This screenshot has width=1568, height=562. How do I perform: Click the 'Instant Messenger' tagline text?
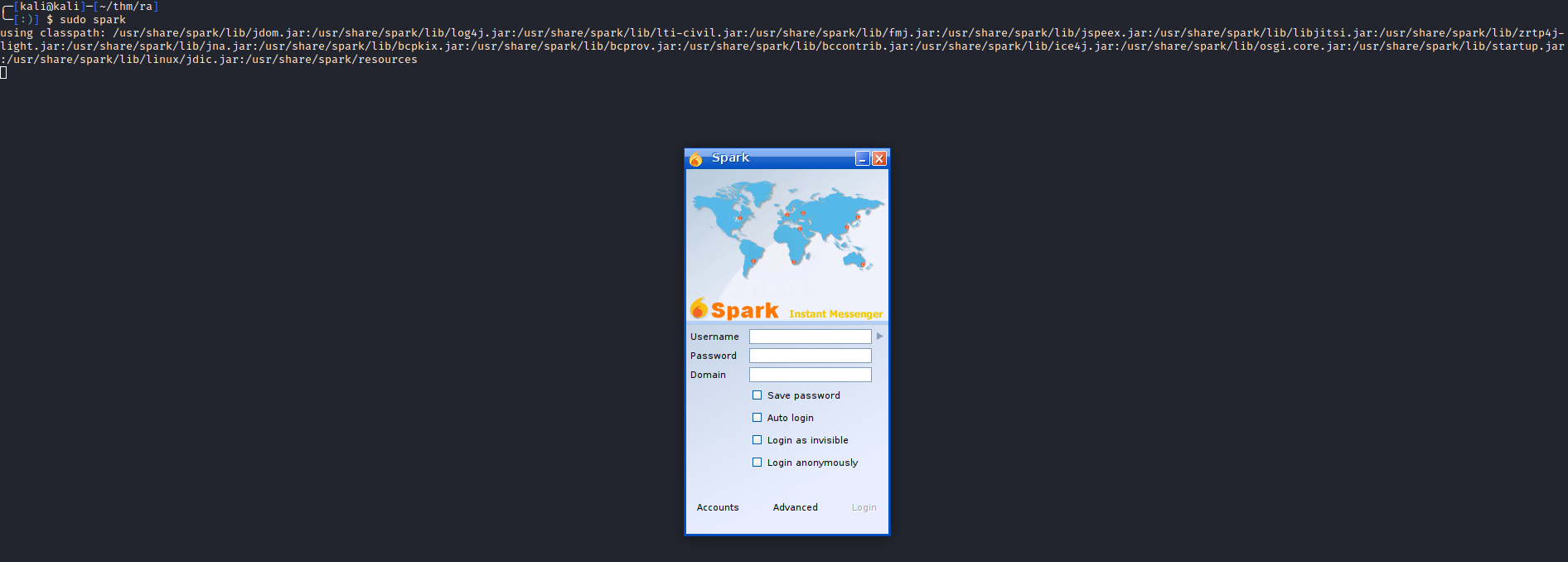tap(835, 314)
